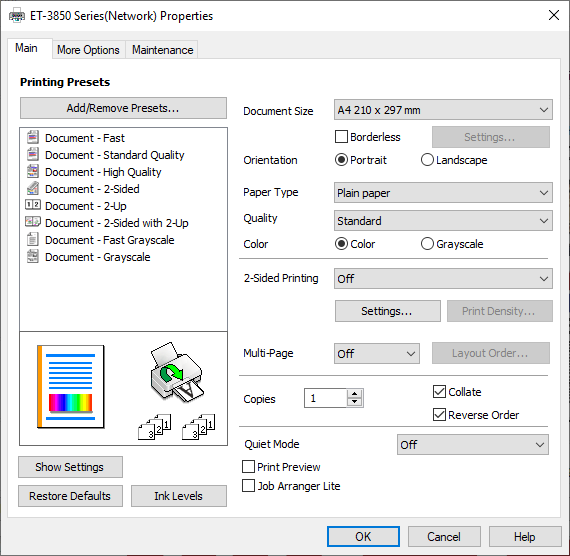Enable the Print Preview checkbox
The image size is (570, 556).
[248, 467]
